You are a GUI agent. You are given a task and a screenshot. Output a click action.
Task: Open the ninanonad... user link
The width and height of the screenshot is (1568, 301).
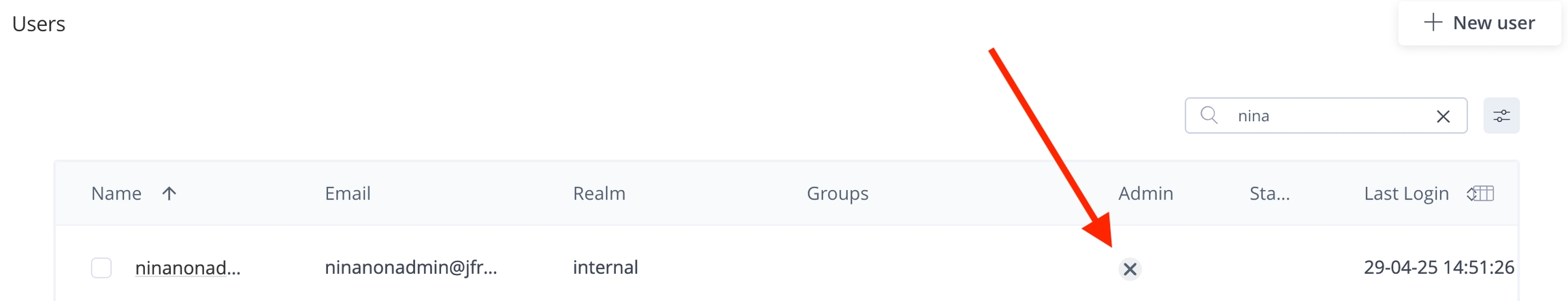188,268
